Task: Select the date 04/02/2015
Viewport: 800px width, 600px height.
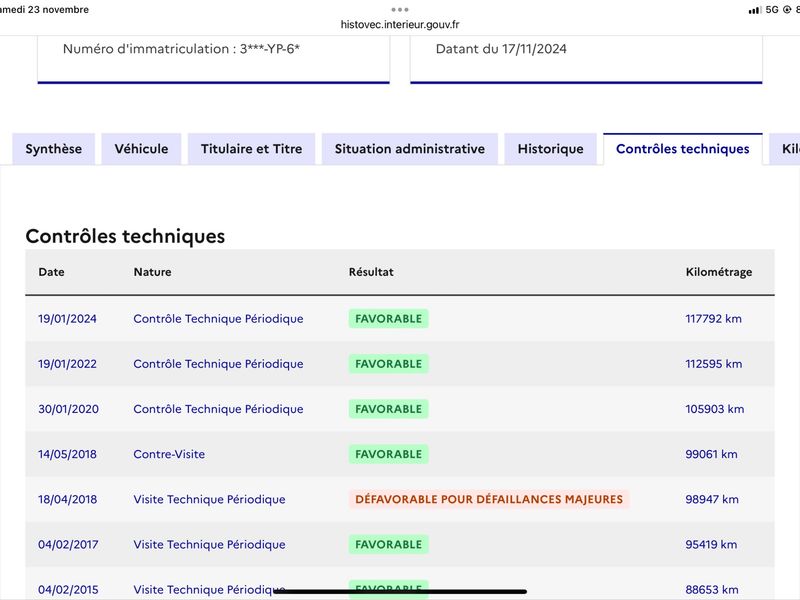Action: [68, 590]
